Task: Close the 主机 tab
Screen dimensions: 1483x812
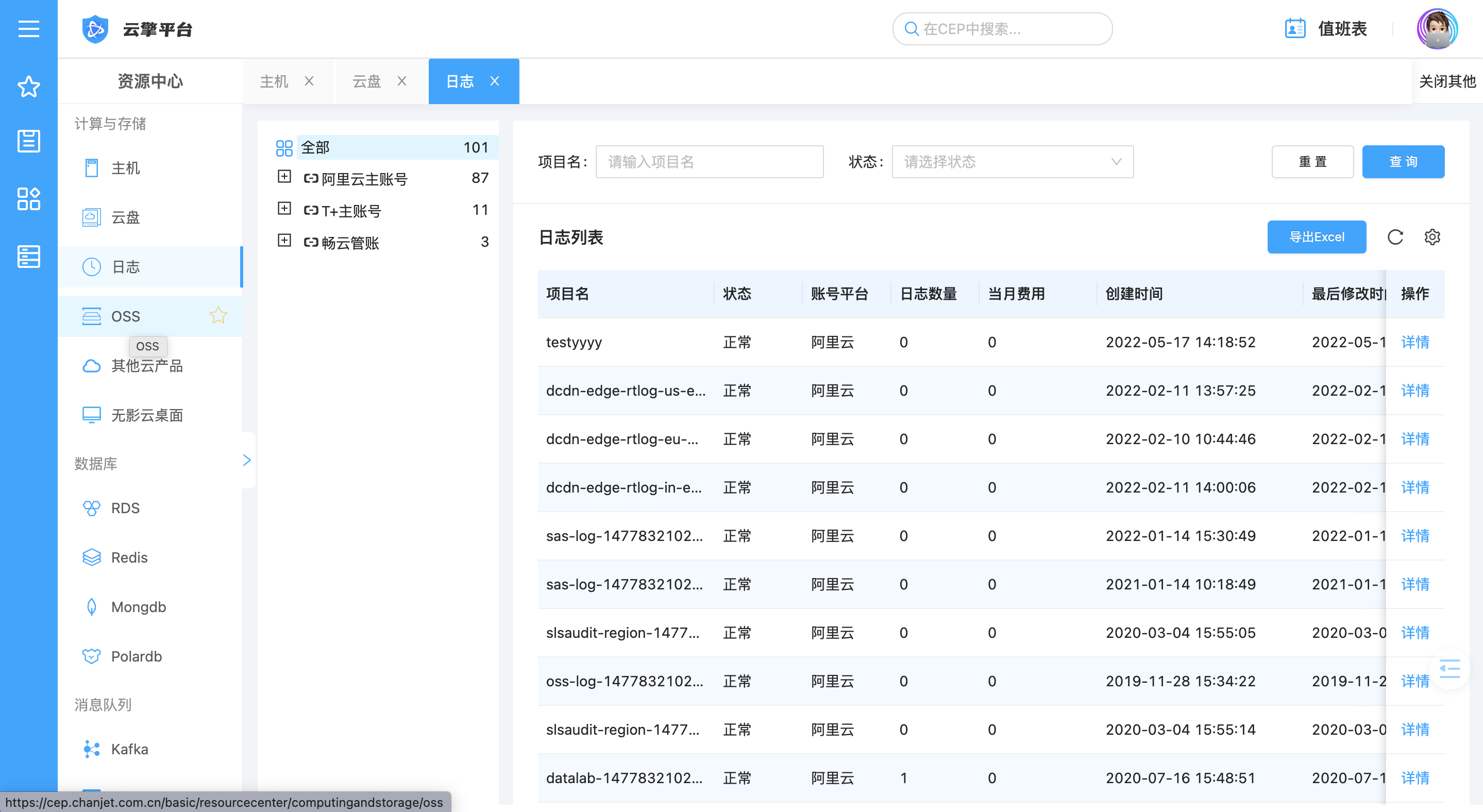Action: [x=309, y=81]
